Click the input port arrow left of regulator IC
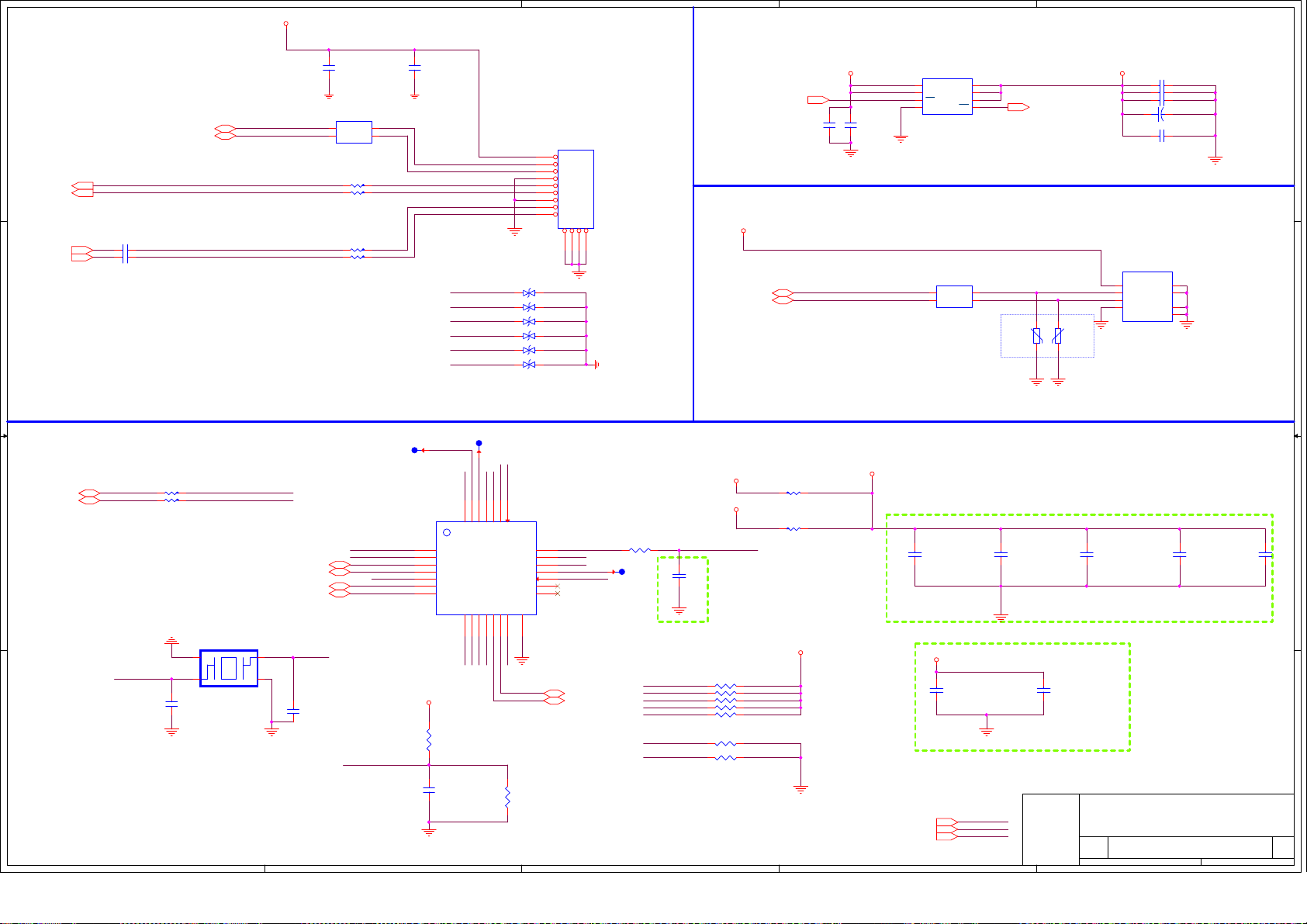 point(818,99)
